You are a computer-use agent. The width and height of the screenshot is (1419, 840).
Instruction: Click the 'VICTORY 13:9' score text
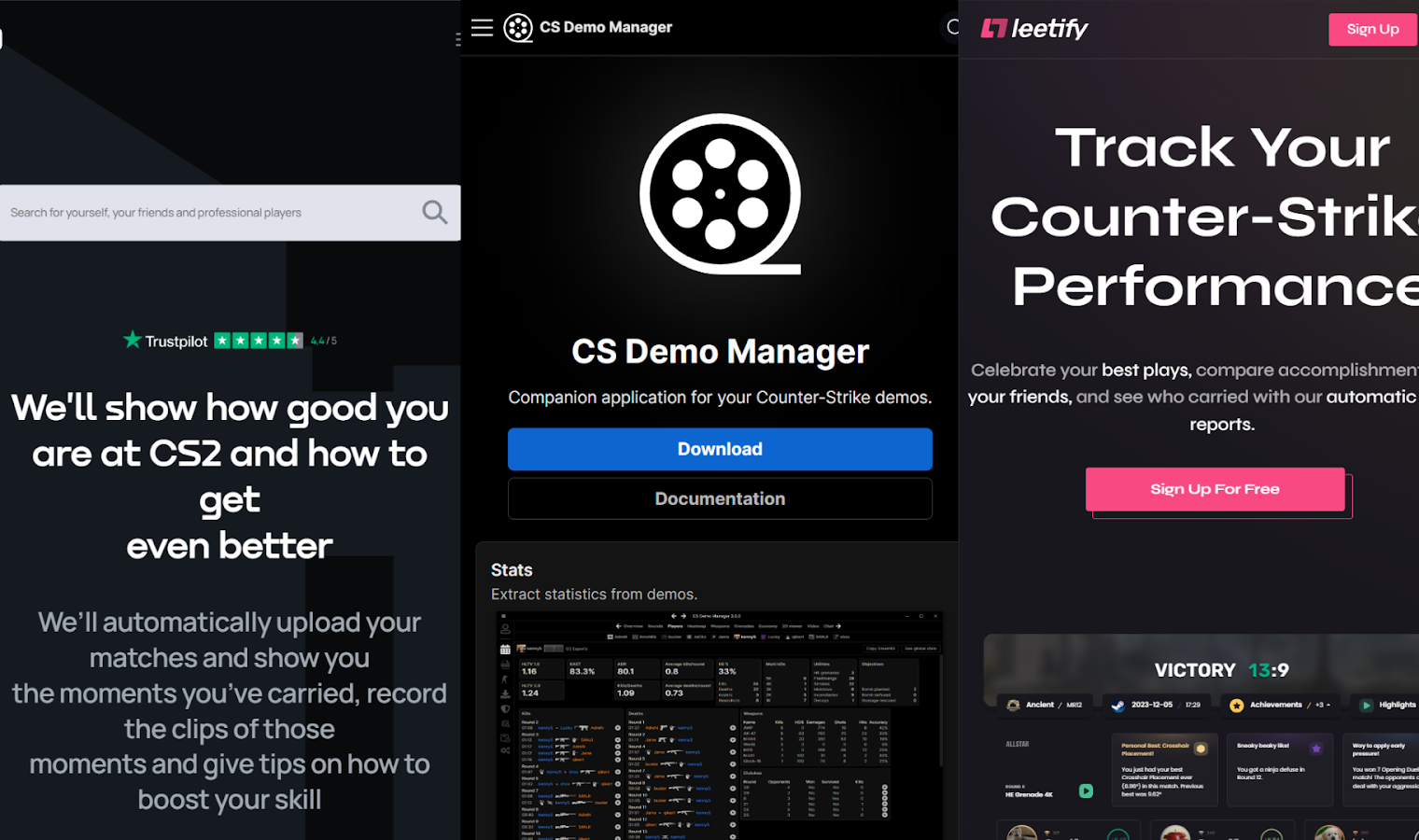pyautogui.click(x=1221, y=670)
